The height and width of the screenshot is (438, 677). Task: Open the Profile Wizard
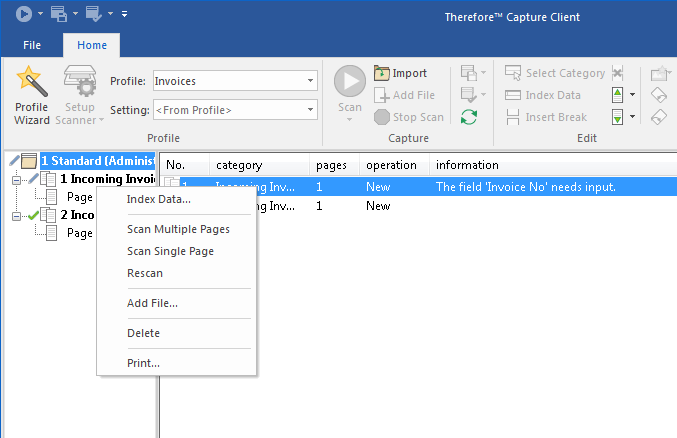tap(32, 95)
